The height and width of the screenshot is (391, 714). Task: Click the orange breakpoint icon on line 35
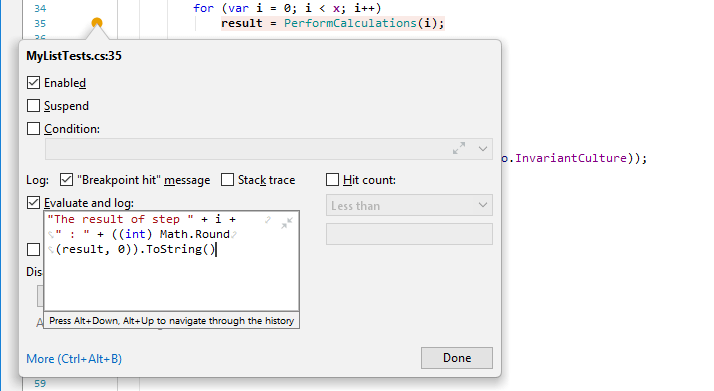coord(97,22)
